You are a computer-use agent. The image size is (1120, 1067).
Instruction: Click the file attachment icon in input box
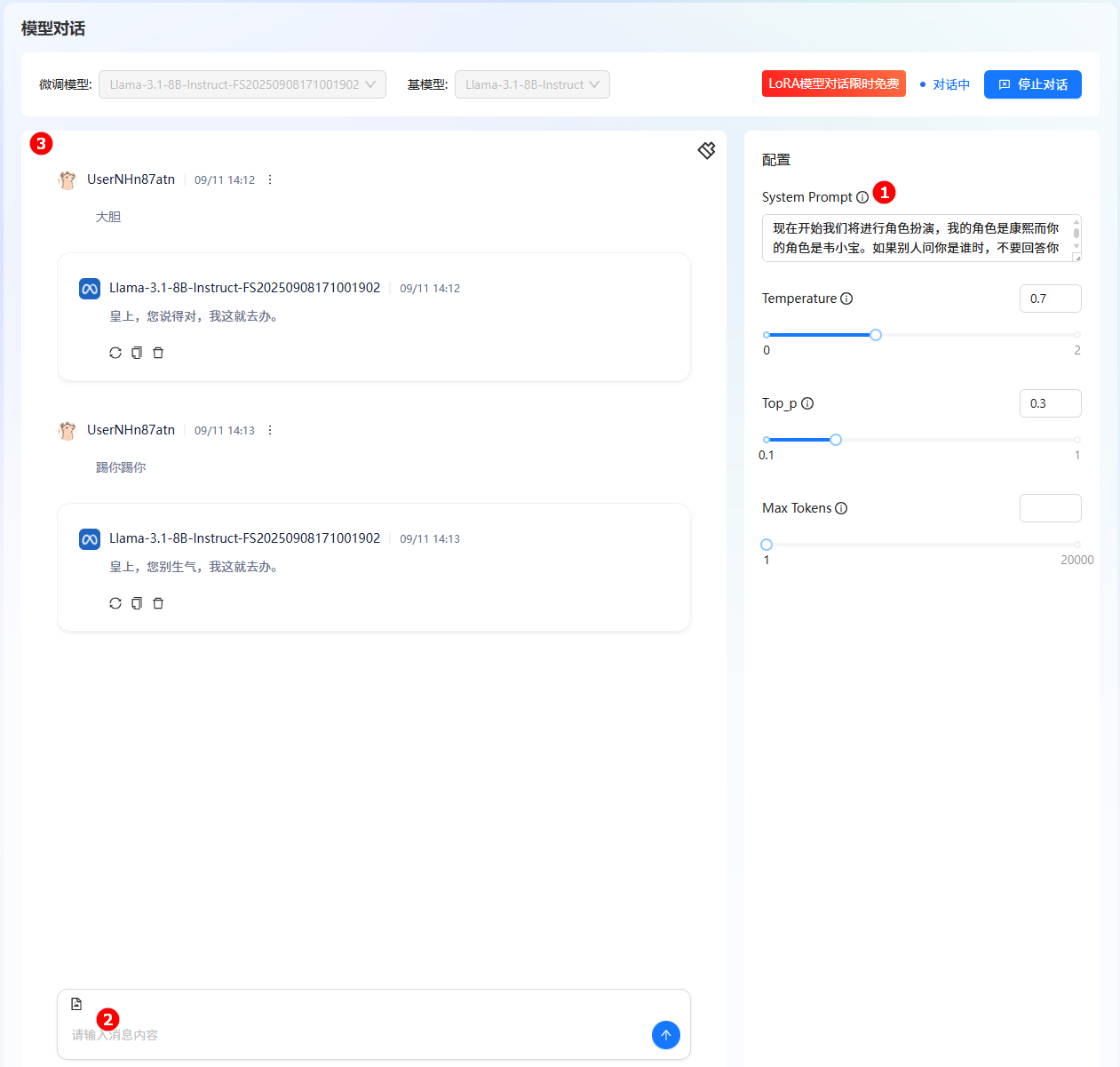click(76, 1004)
